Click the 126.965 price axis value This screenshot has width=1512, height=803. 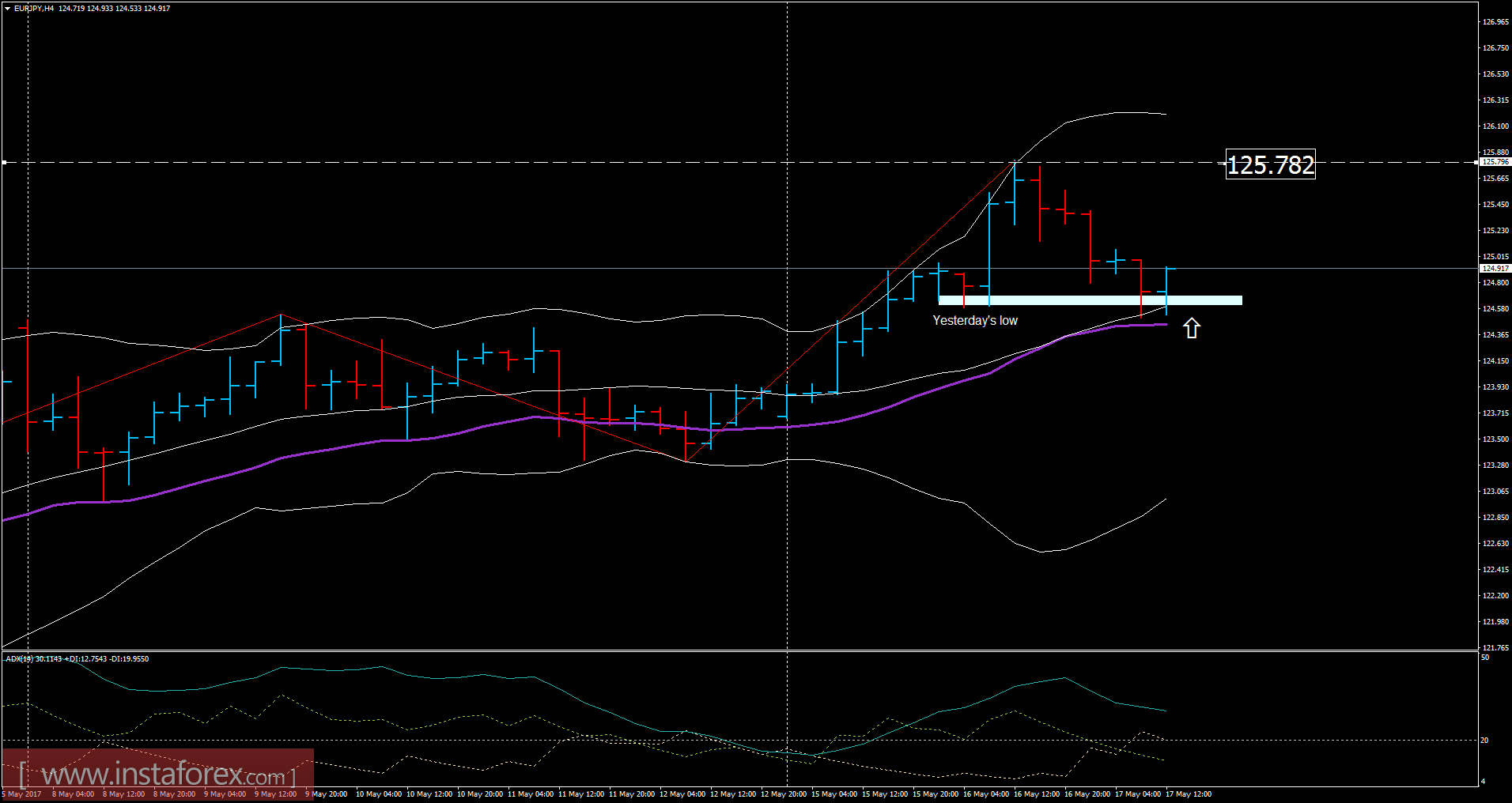tap(1495, 22)
